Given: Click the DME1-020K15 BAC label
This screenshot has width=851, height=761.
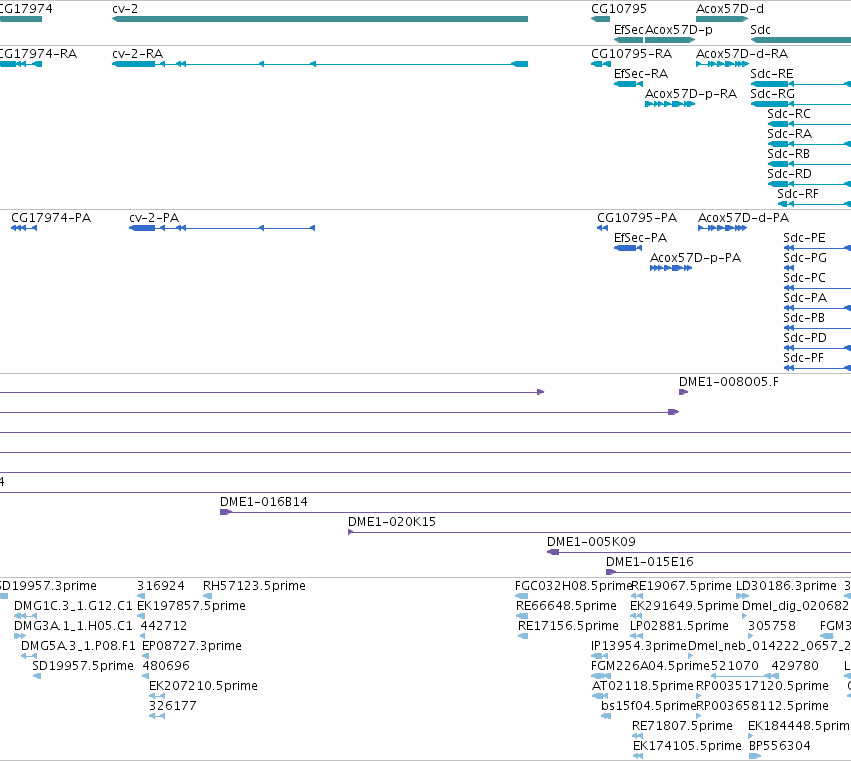Looking at the screenshot, I should [392, 522].
